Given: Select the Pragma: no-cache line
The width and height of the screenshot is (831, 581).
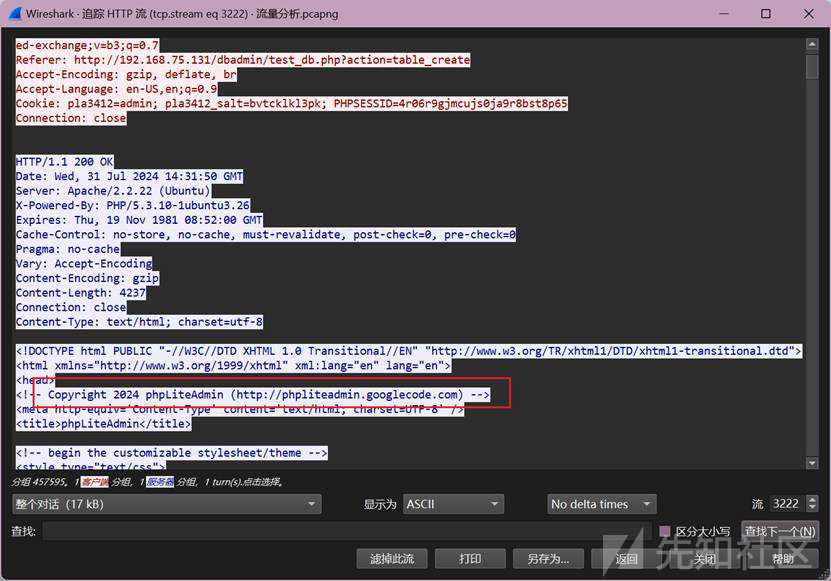Looking at the screenshot, I should pos(68,249).
